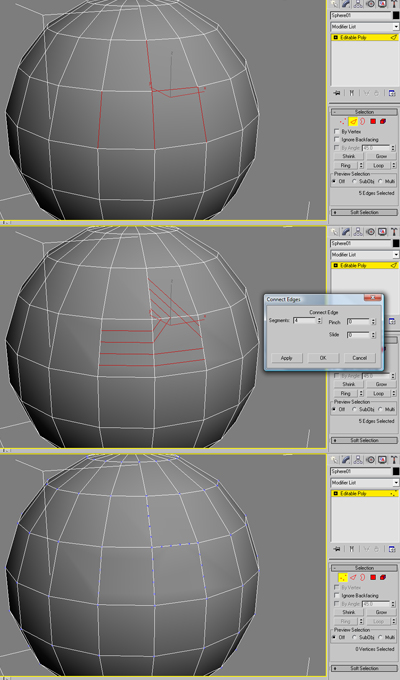The image size is (400, 680).
Task: Expand Editable Poly plus in Connect Edges screenshot
Action: [335, 265]
